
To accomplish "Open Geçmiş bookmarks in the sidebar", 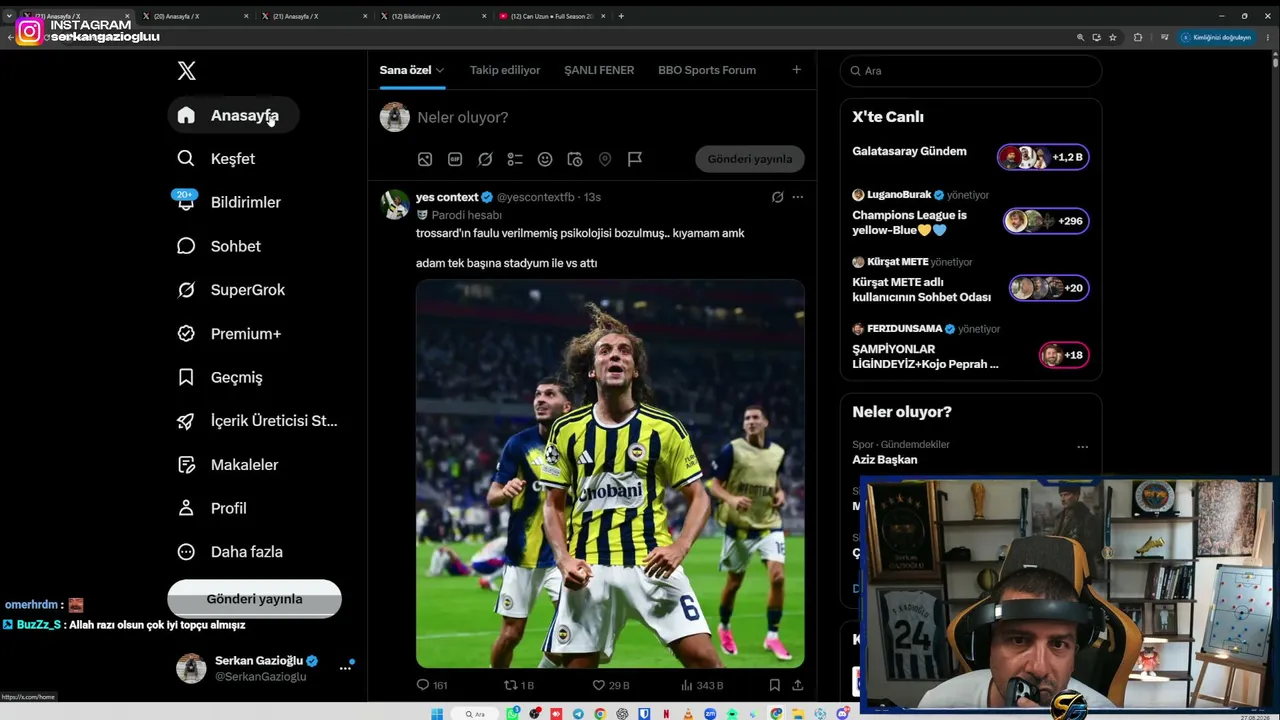I will pos(220,377).
